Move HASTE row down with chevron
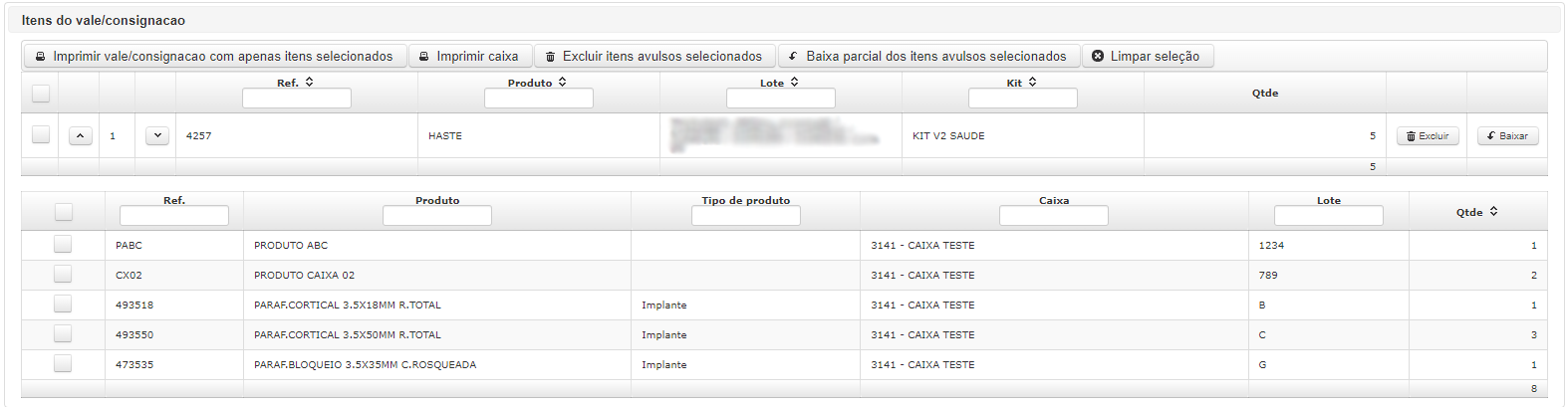 pyautogui.click(x=157, y=136)
